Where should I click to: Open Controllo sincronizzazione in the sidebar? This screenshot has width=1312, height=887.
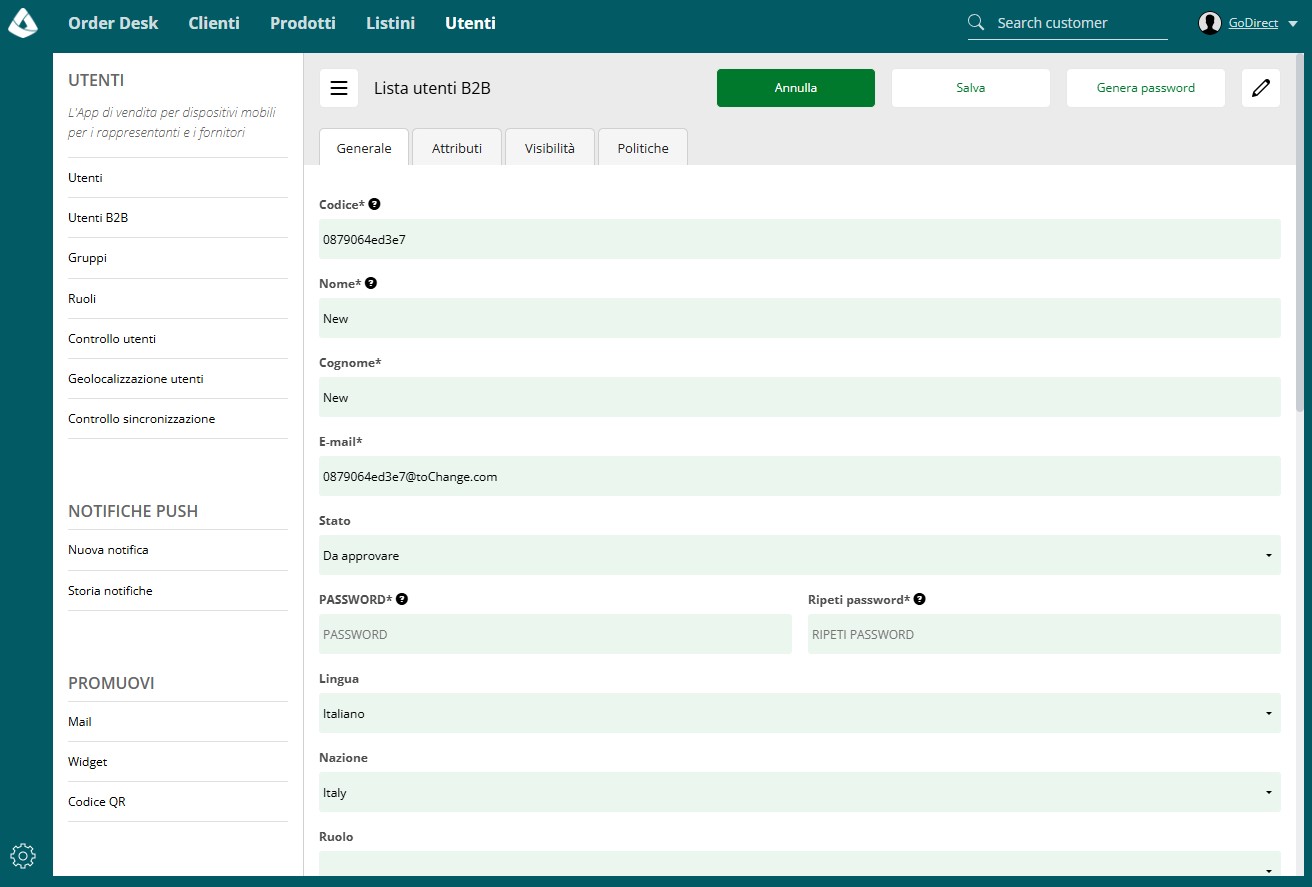click(x=178, y=419)
